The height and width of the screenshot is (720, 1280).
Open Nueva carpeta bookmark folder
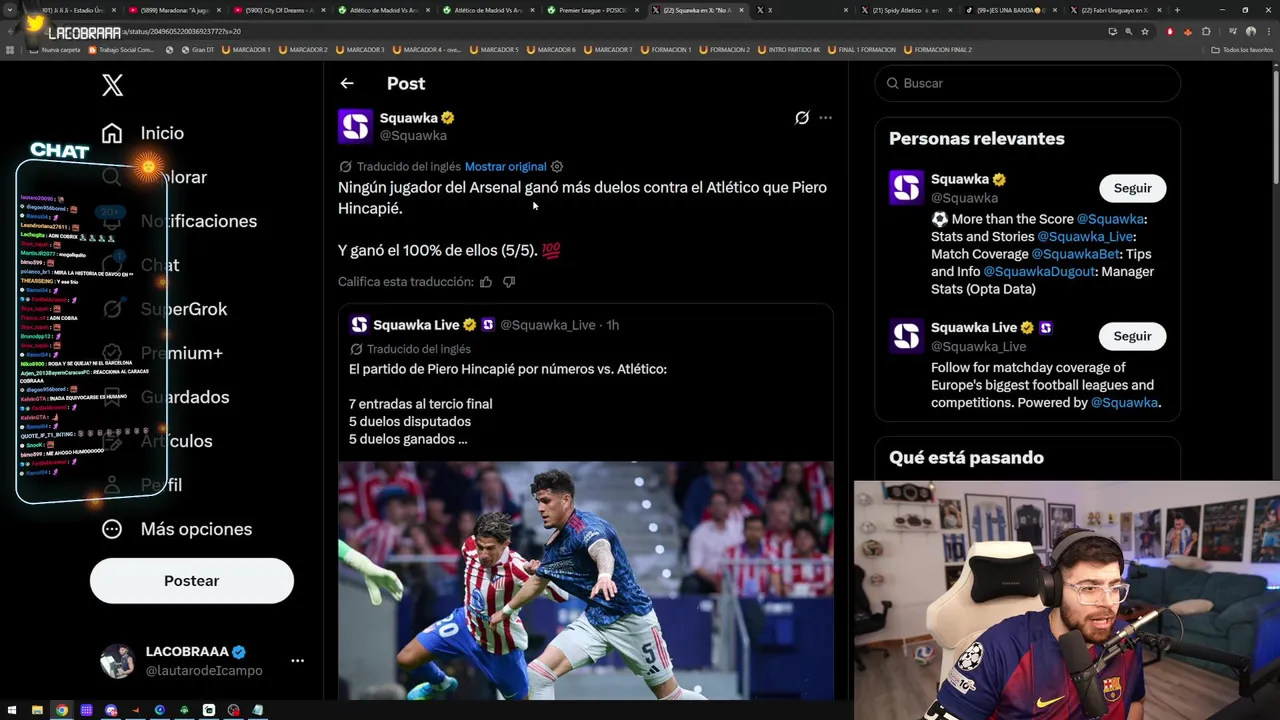(x=56, y=50)
